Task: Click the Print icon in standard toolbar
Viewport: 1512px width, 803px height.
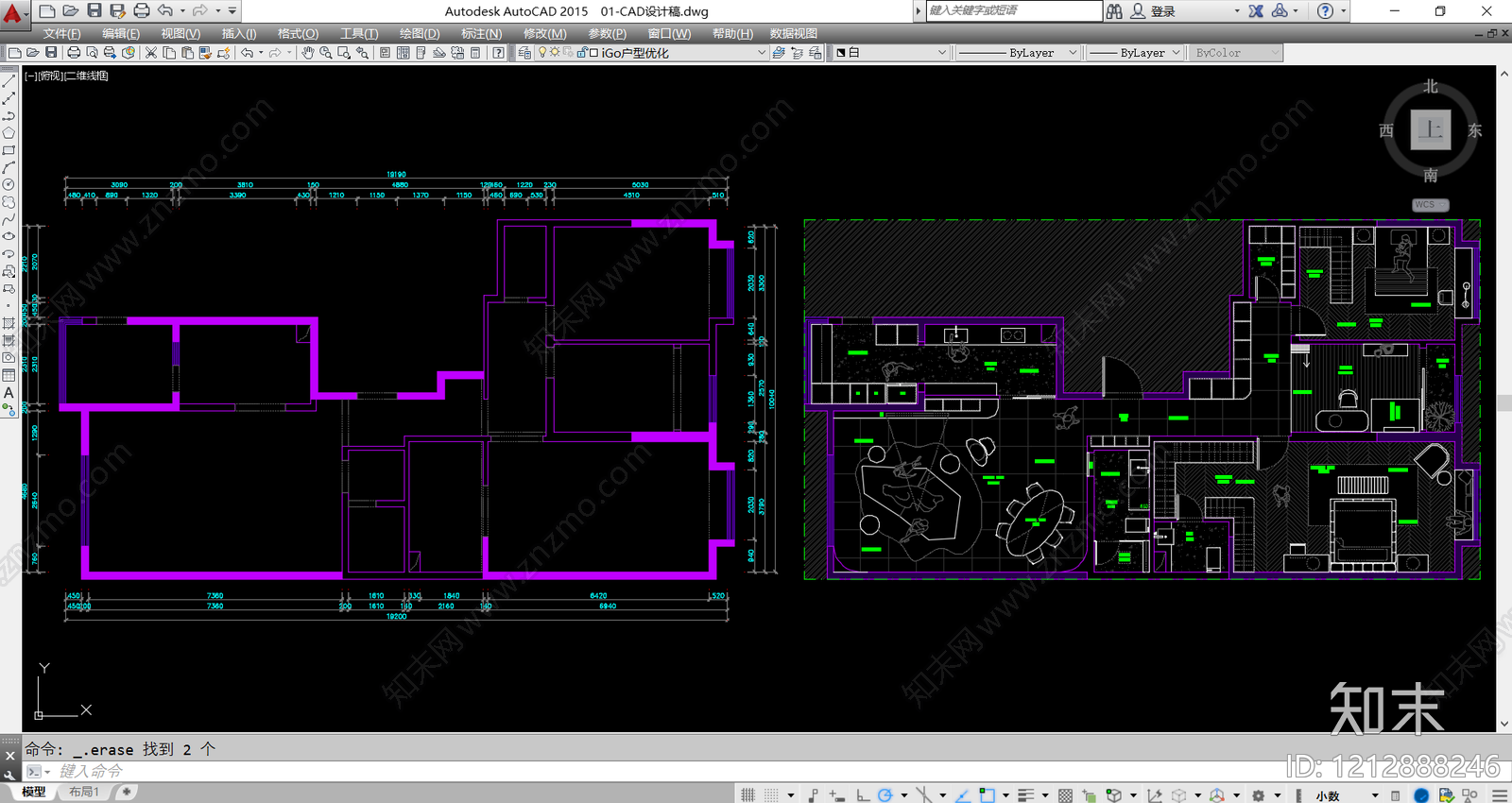Action: 74,53
